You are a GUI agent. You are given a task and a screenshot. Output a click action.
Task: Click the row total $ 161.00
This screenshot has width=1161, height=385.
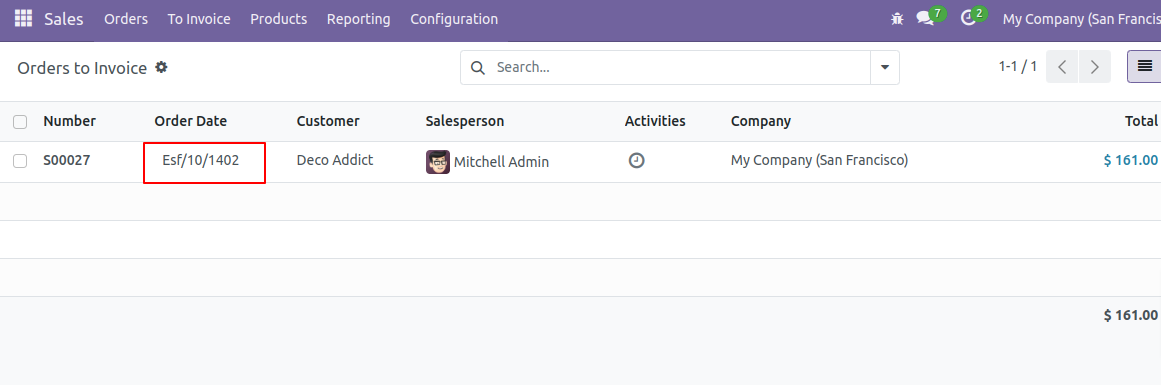(1130, 160)
